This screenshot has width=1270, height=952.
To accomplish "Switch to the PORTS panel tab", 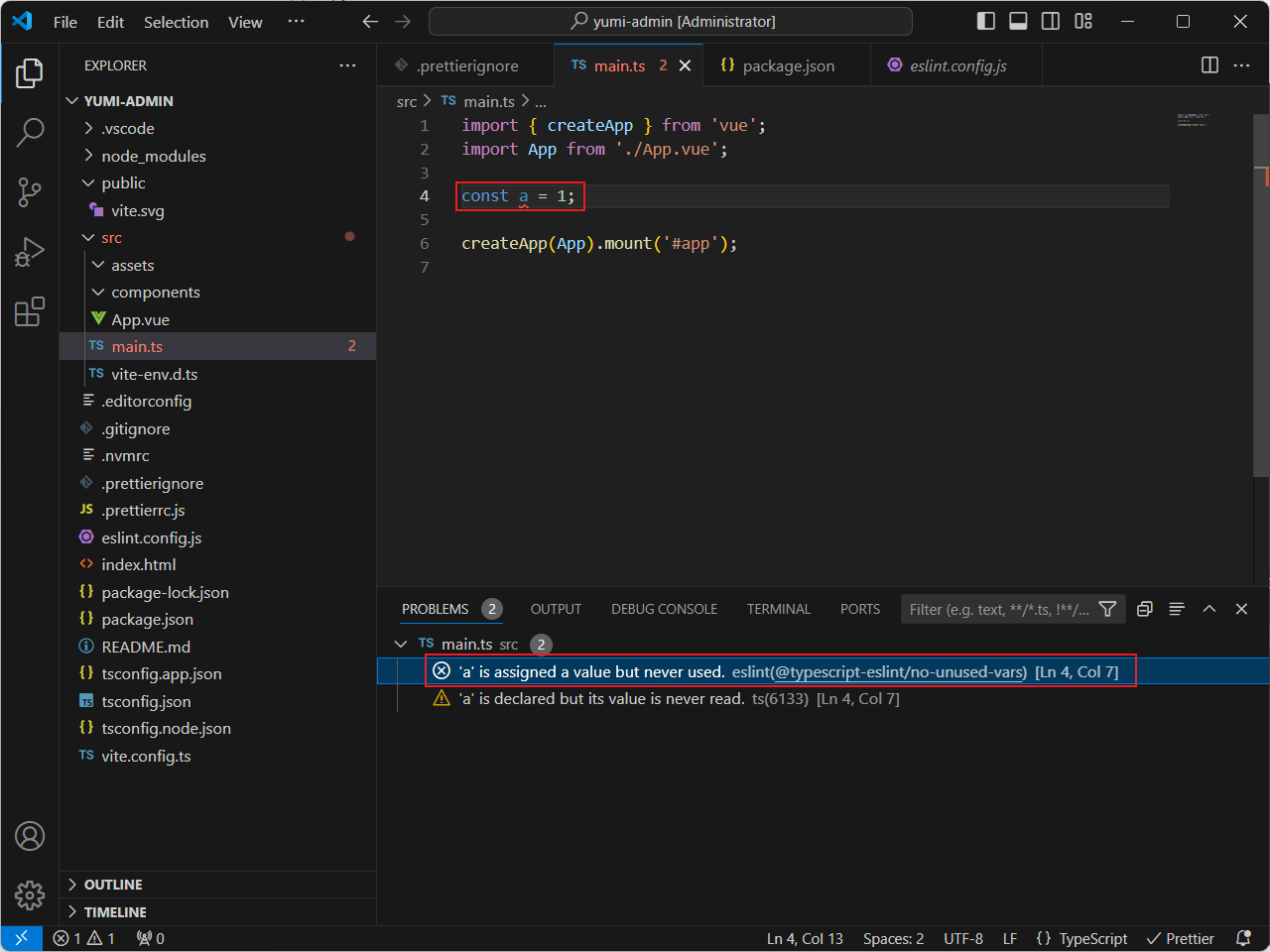I will (x=860, y=609).
